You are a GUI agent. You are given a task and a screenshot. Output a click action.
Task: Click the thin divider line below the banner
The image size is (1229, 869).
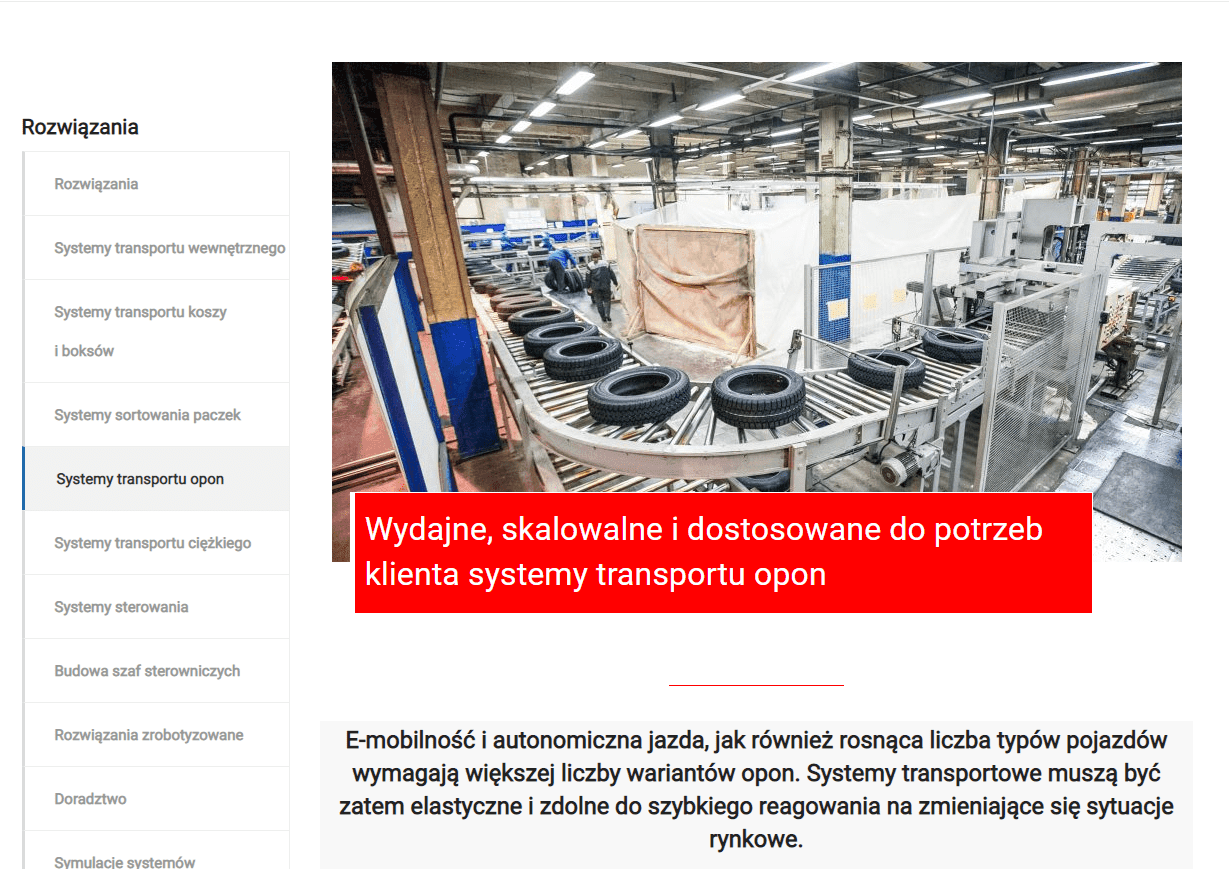click(756, 685)
